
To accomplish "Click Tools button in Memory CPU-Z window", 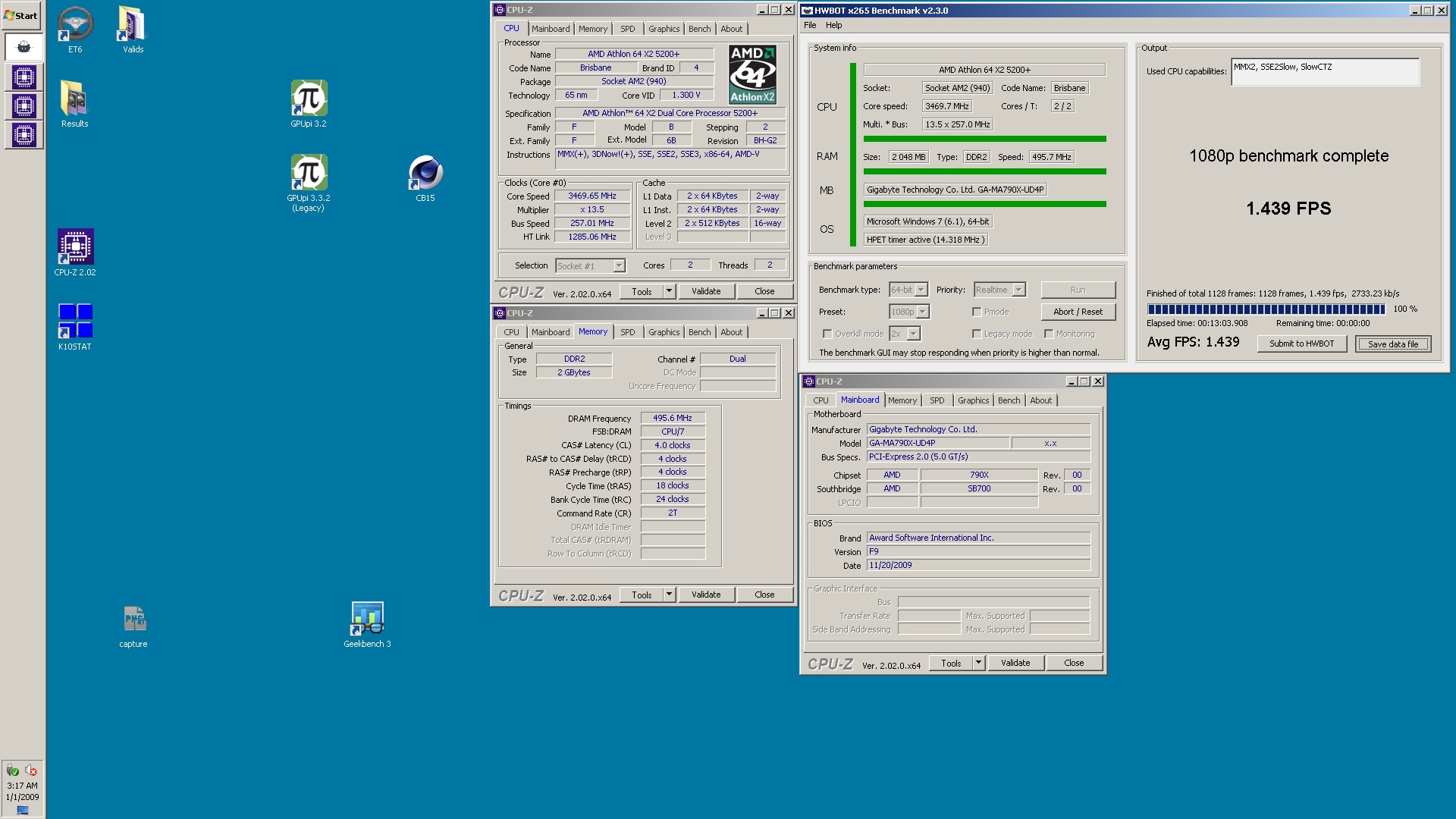I will [642, 595].
